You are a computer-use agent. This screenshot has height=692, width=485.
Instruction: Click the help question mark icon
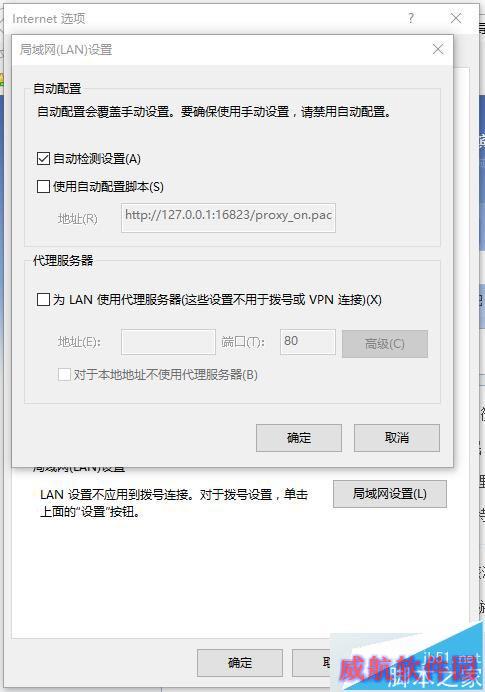[411, 18]
